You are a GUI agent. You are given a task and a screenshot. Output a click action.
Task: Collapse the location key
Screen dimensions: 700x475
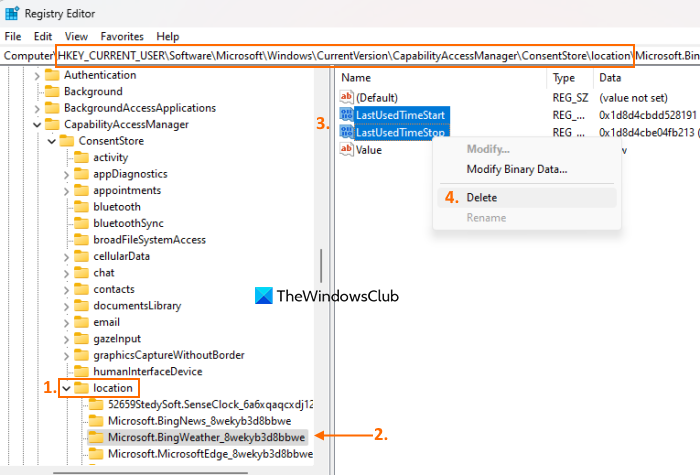pos(67,388)
